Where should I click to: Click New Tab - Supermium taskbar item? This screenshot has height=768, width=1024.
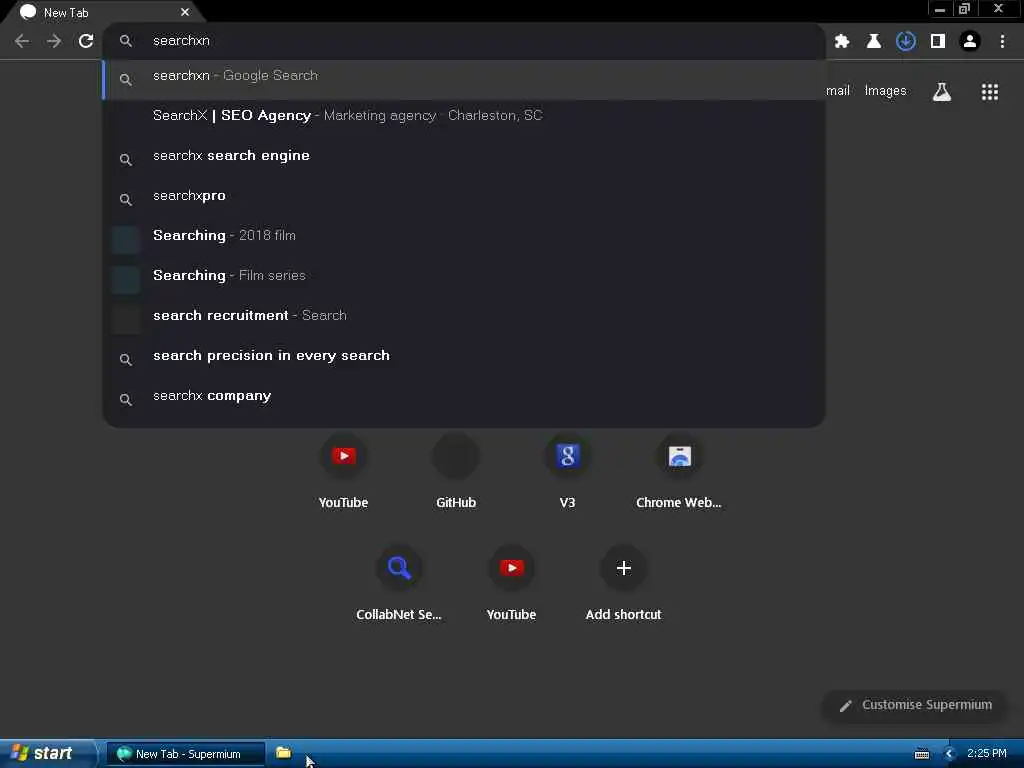[185, 754]
